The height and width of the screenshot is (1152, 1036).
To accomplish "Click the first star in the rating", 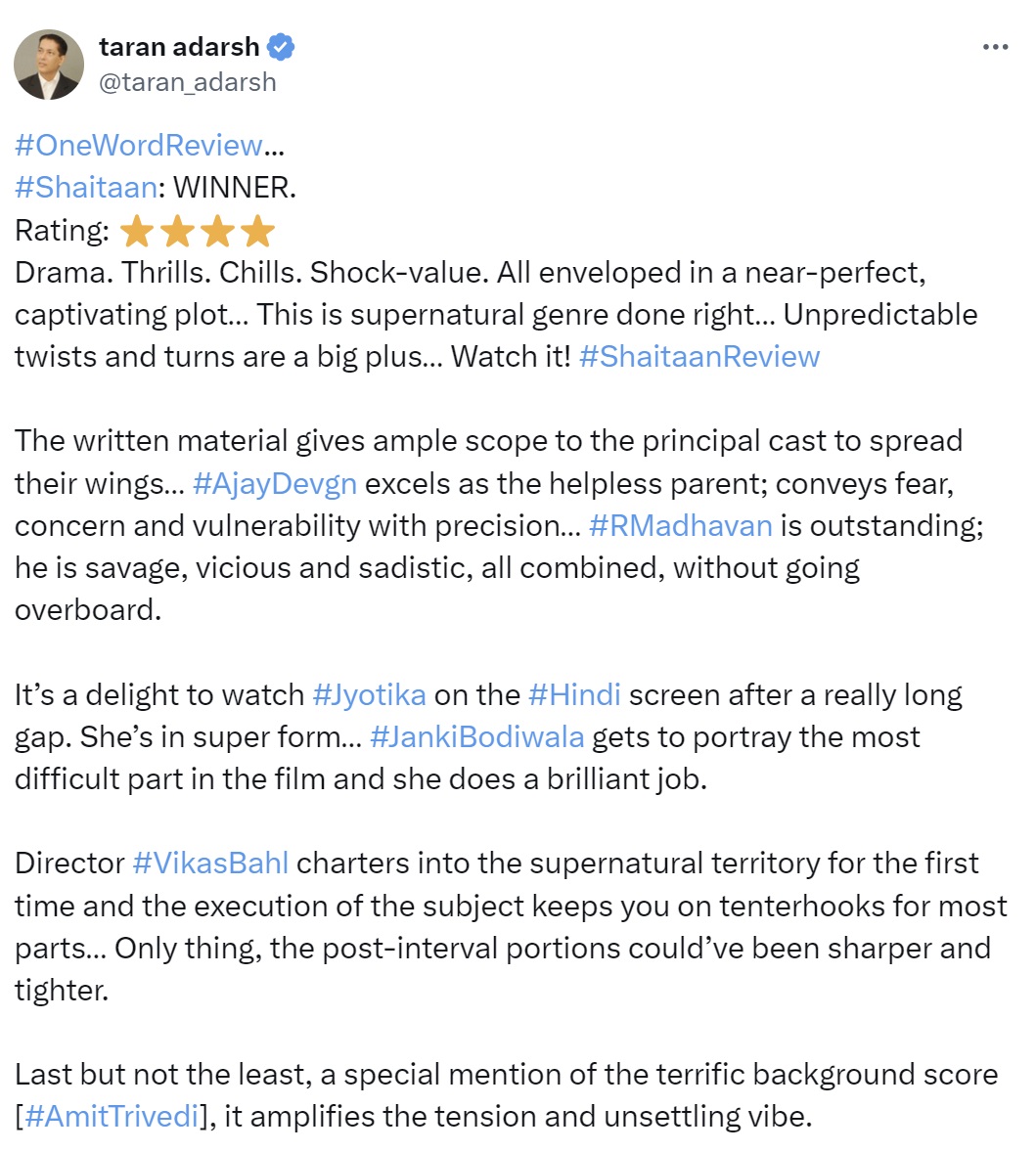I will click(136, 230).
